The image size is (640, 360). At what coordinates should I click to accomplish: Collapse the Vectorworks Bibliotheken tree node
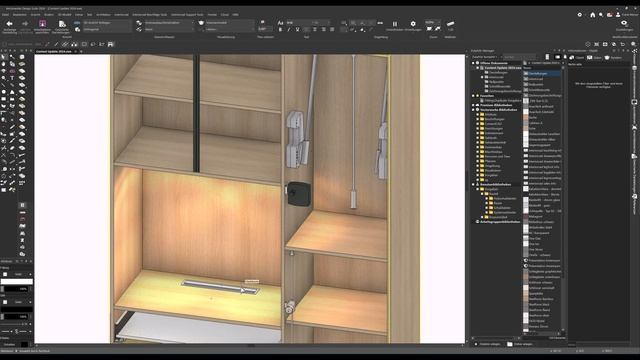coord(473,110)
